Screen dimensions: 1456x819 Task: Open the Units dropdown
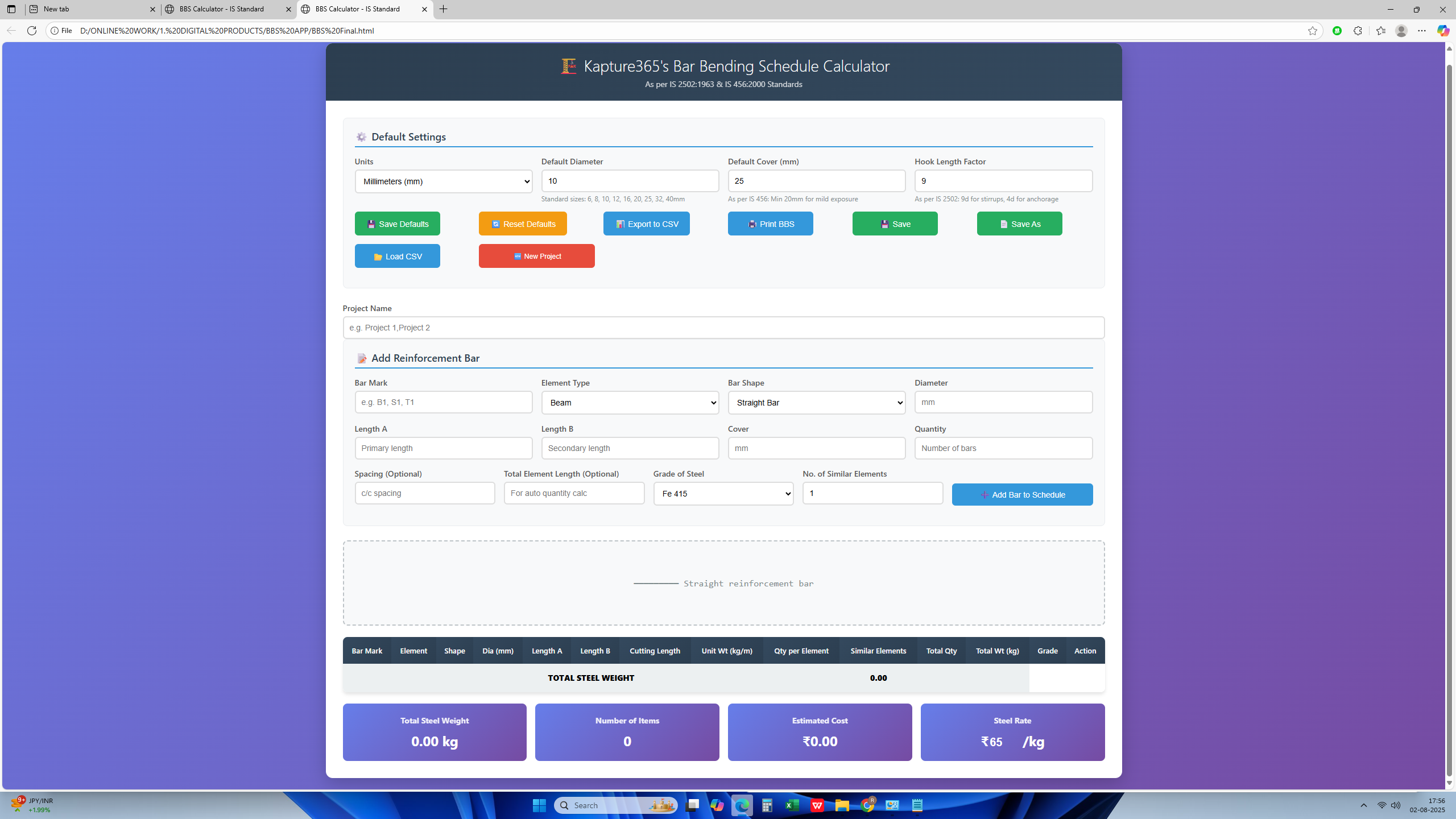click(x=443, y=181)
